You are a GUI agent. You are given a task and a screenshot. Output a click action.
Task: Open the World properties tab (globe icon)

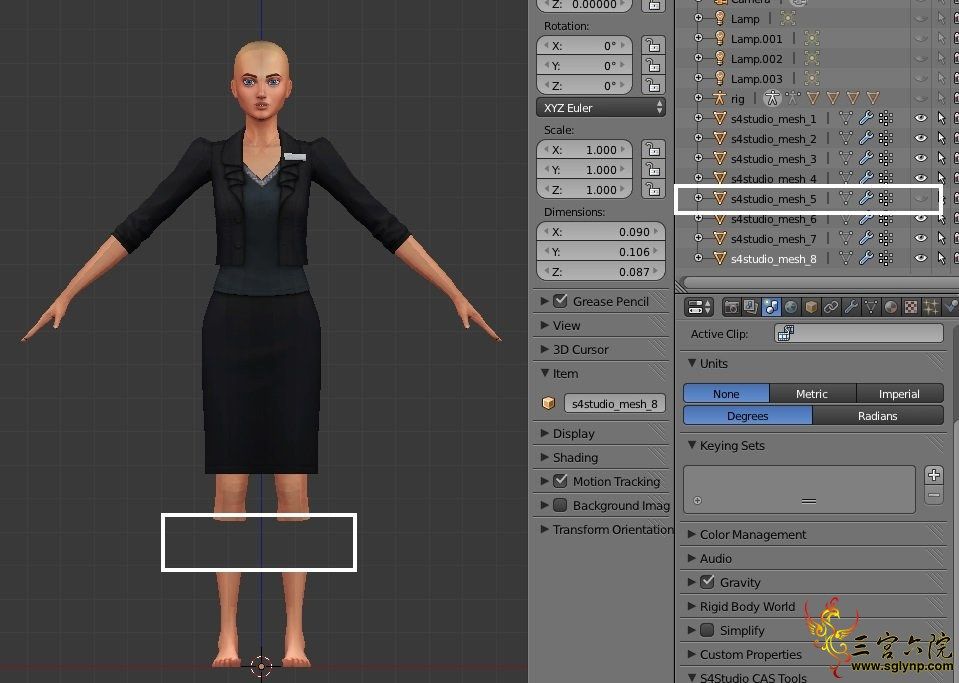click(791, 307)
